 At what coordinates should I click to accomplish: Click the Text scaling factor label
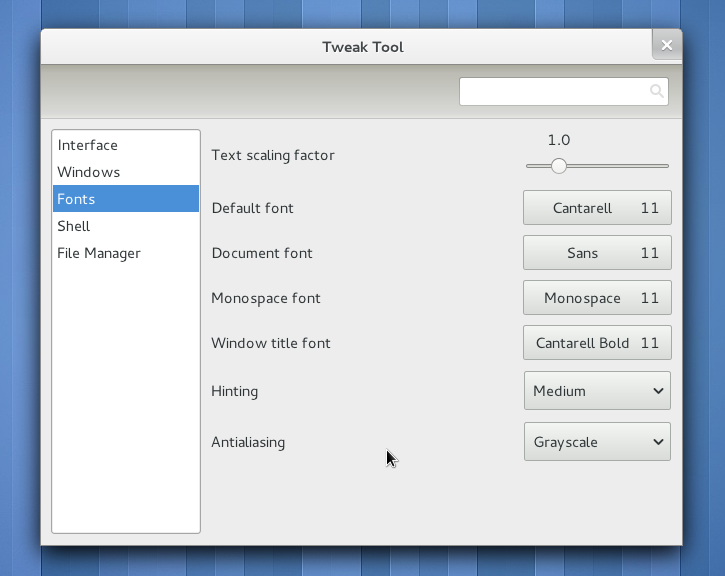pyautogui.click(x=273, y=155)
